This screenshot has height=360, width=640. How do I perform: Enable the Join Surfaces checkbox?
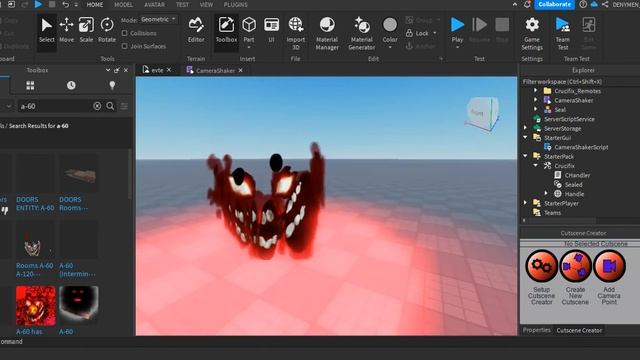point(124,46)
